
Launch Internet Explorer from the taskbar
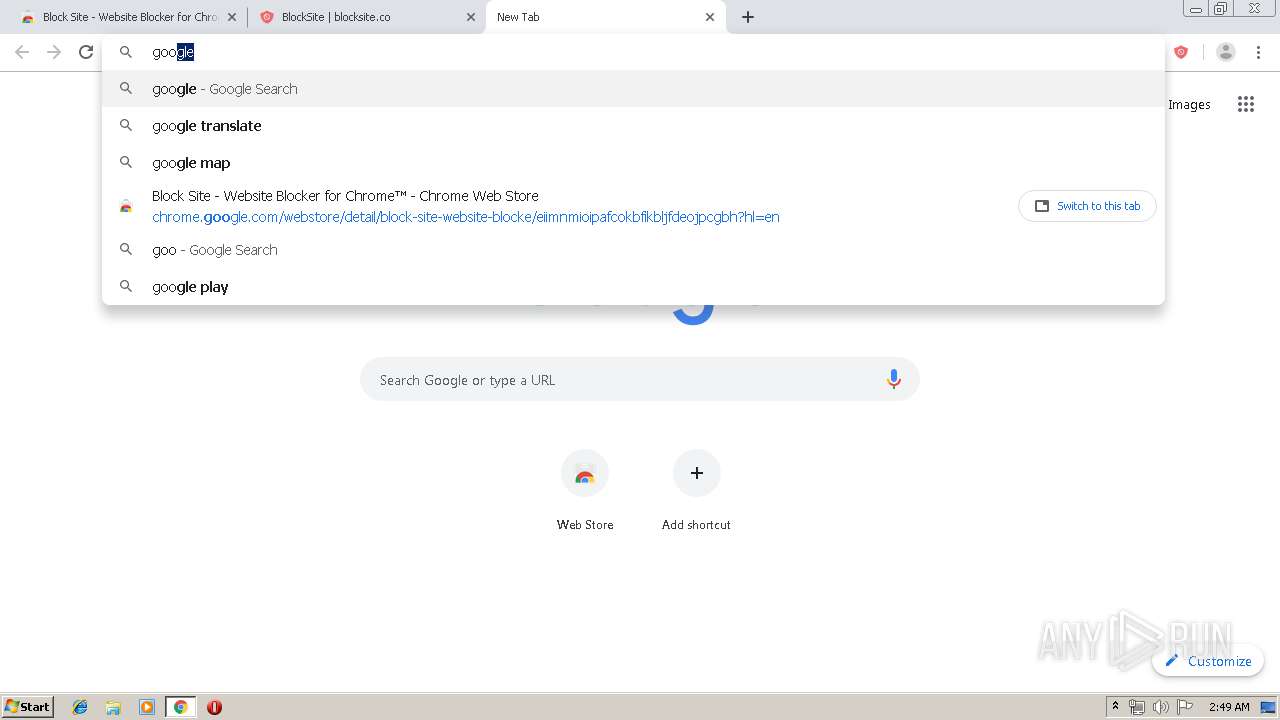[80, 707]
